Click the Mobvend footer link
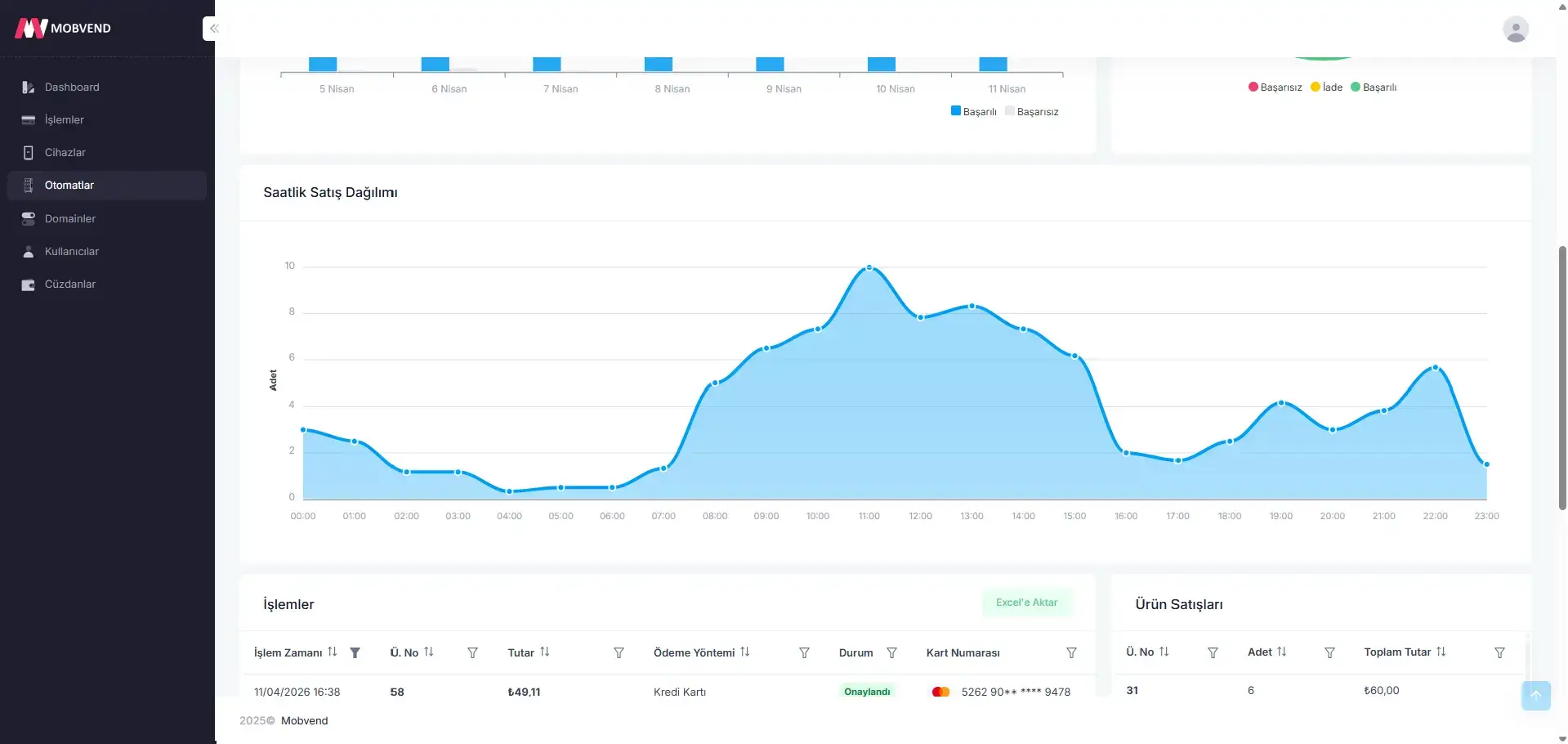The image size is (1568, 744). [x=304, y=720]
